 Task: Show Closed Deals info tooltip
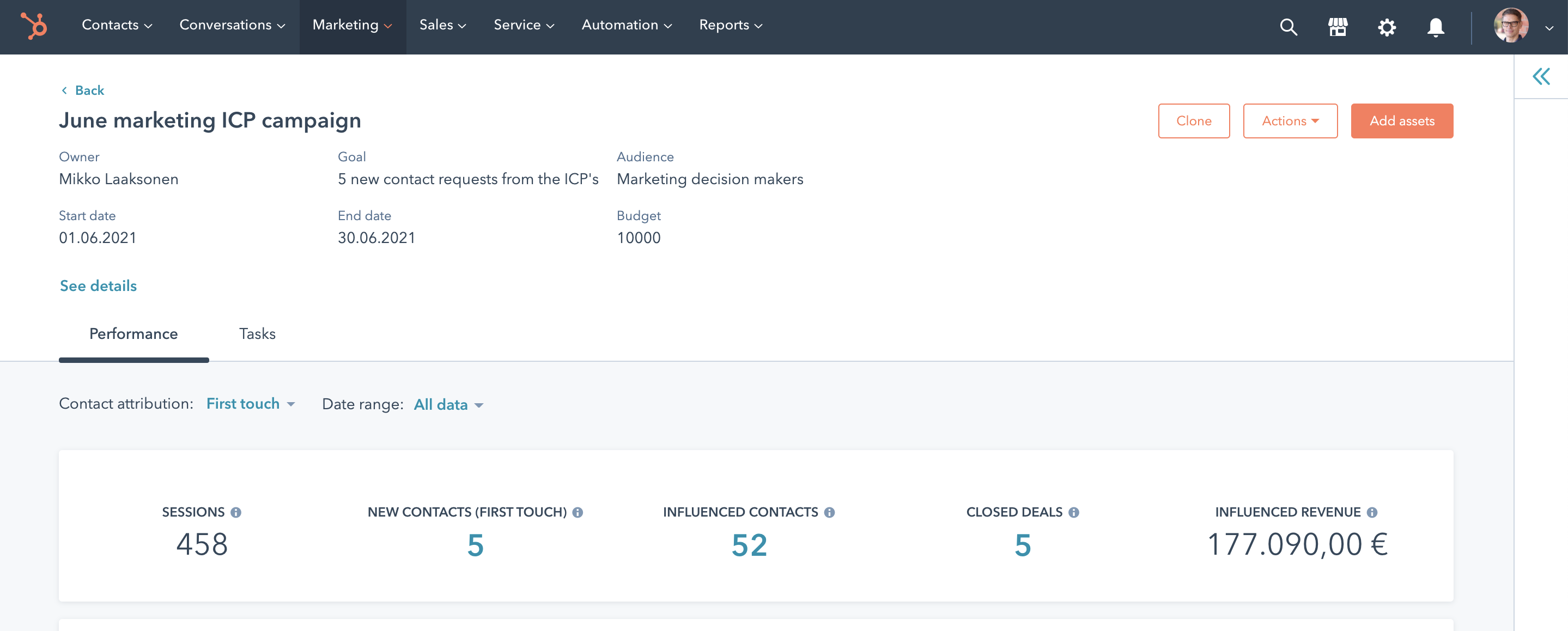(x=1074, y=512)
